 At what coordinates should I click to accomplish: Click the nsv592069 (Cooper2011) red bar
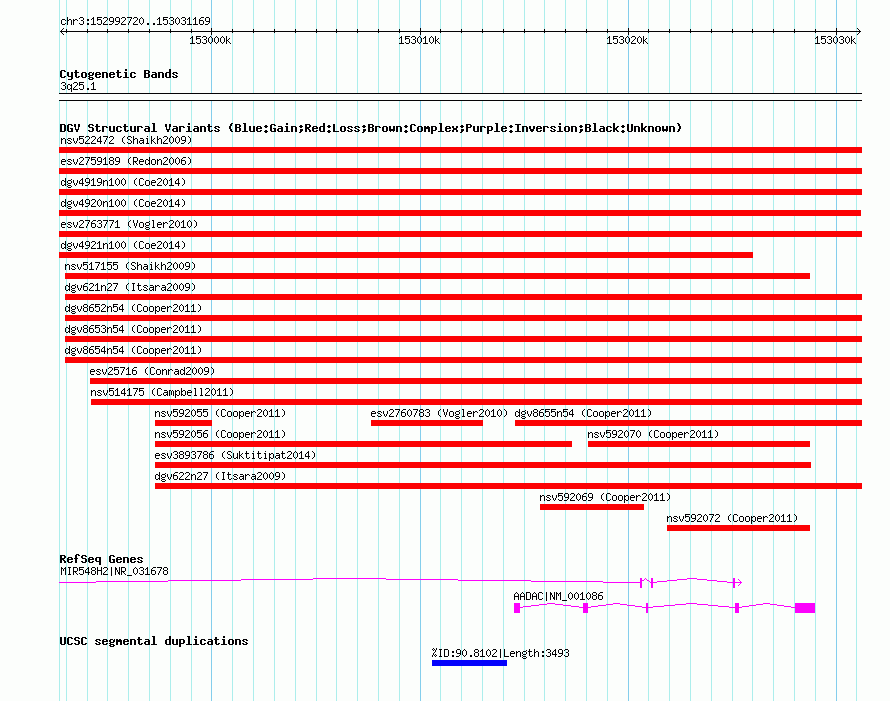tap(592, 507)
